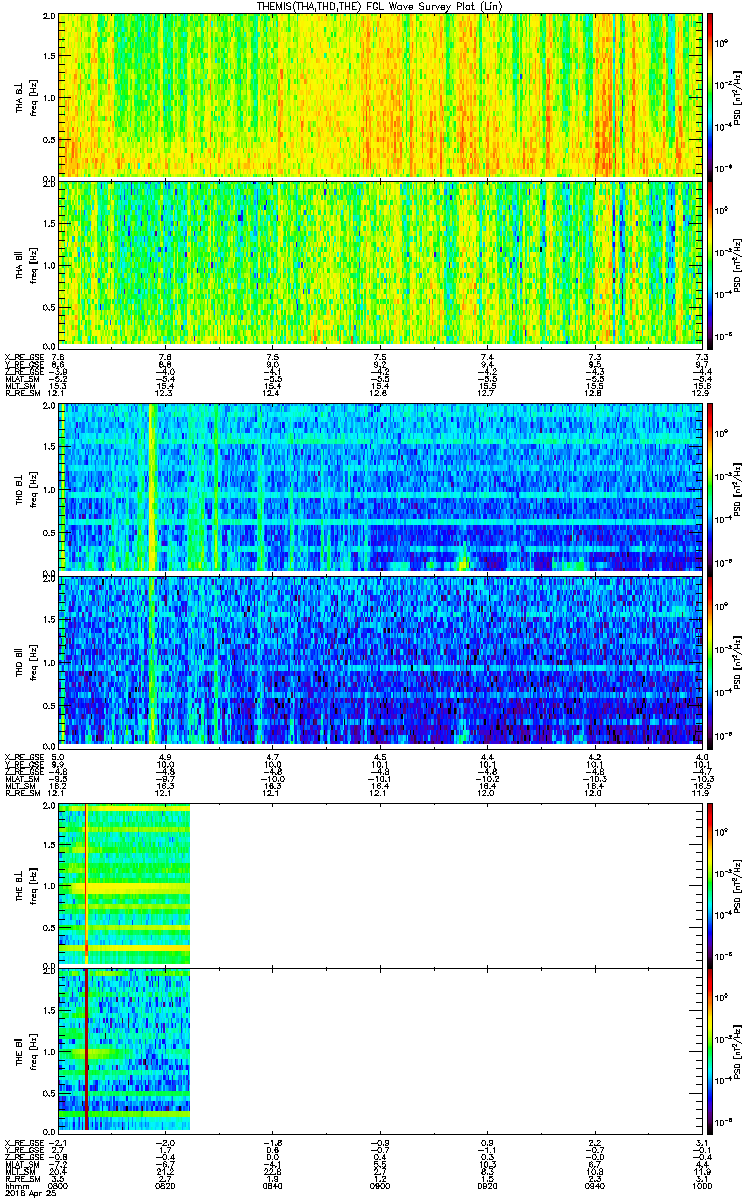Click the "0800" time tick label
The height and width of the screenshot is (1200, 750).
coord(59,1184)
